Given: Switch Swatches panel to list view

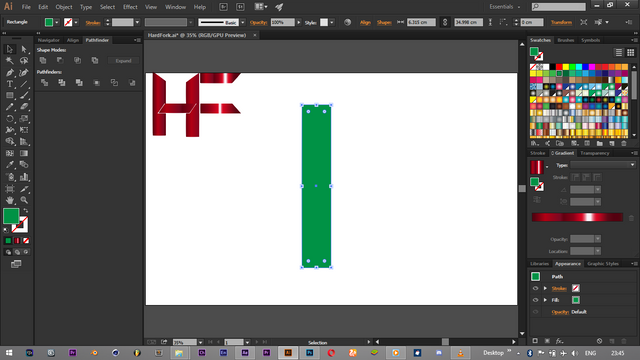Looking at the screenshot, I should [619, 53].
